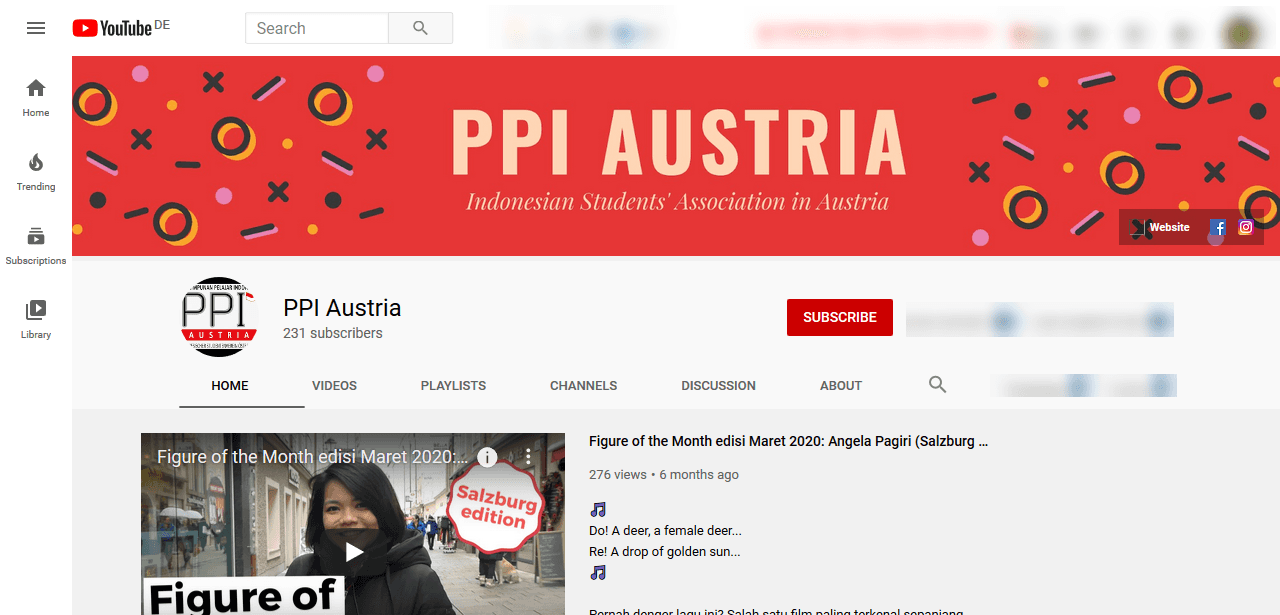The width and height of the screenshot is (1280, 615).
Task: Switch to the About tab
Action: coord(841,386)
